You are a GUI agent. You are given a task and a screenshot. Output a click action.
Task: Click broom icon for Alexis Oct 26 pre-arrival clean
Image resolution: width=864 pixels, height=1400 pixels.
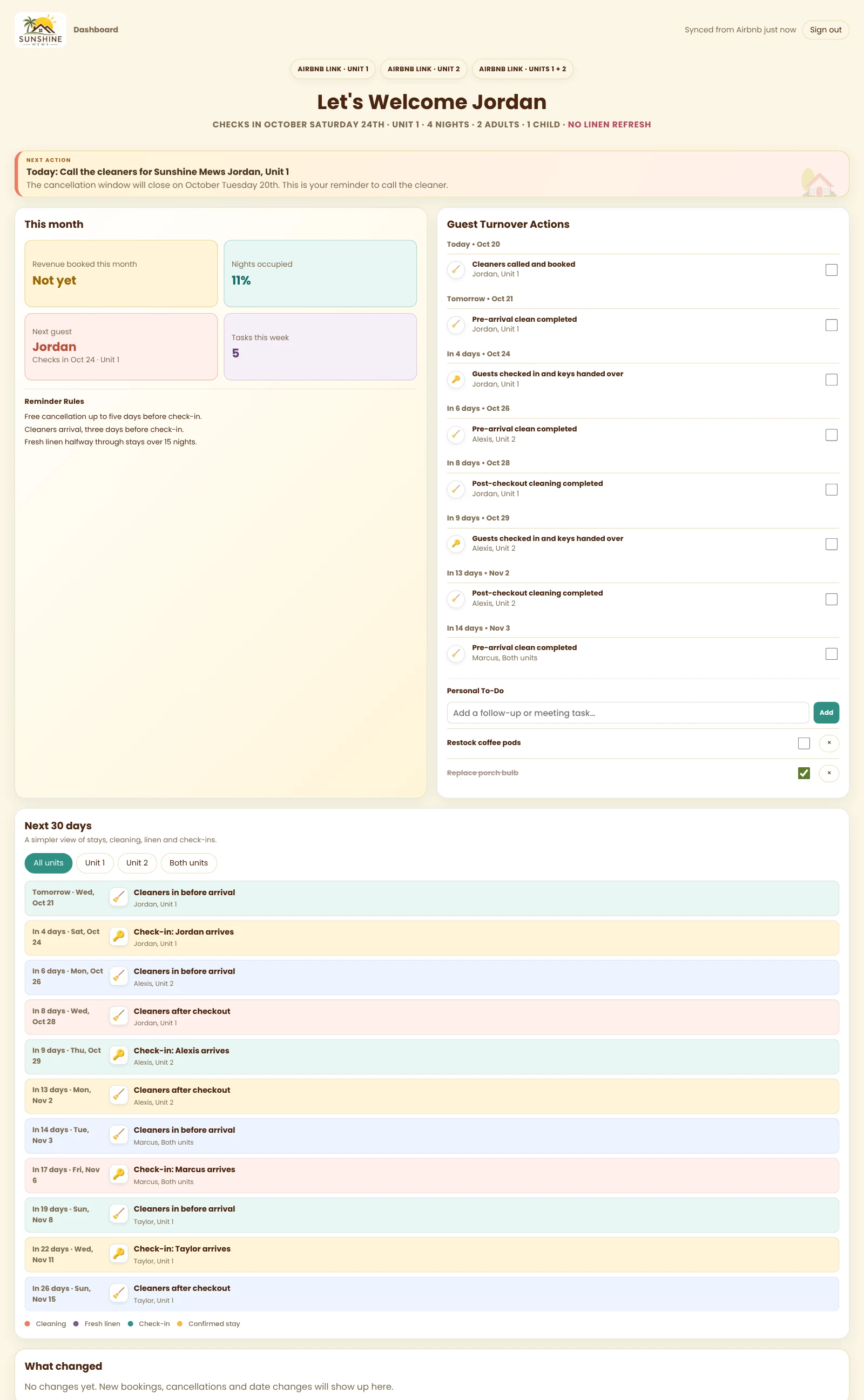click(x=455, y=435)
